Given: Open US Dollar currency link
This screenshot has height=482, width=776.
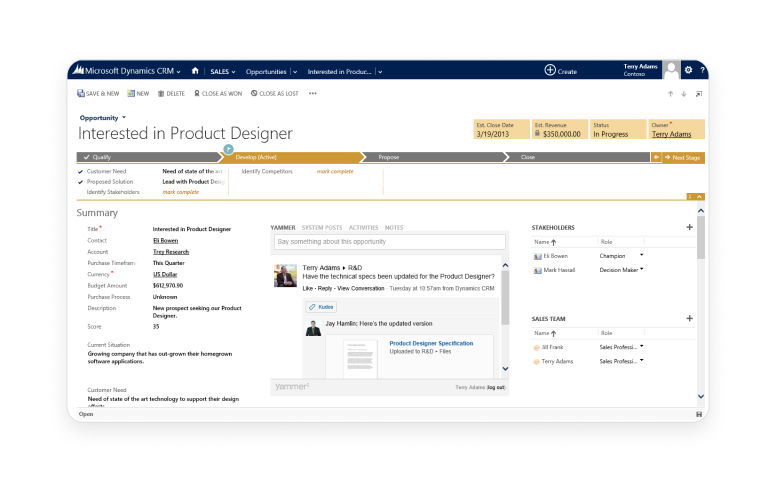Looking at the screenshot, I should click(165, 274).
